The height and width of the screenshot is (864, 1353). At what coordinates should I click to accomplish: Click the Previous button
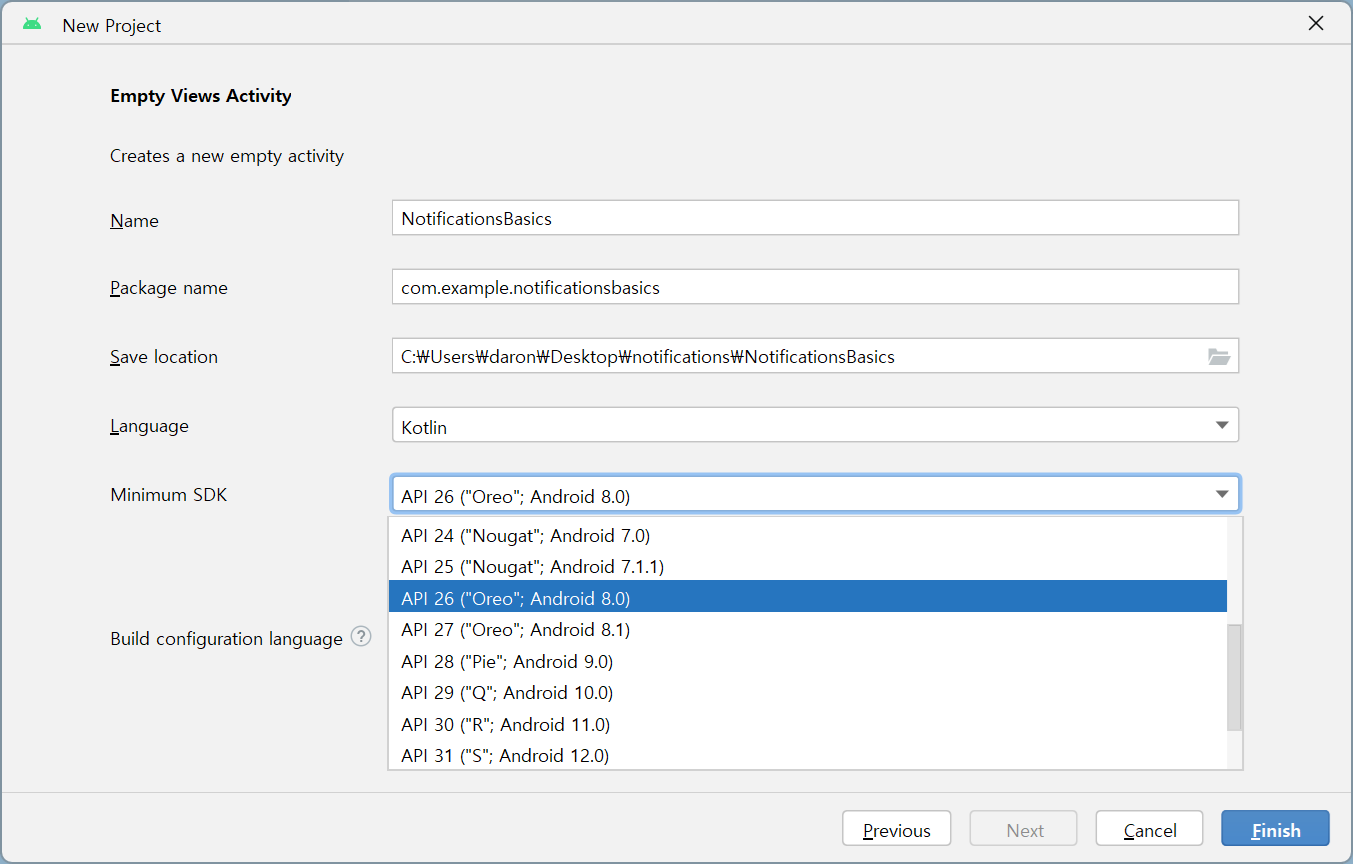click(897, 829)
